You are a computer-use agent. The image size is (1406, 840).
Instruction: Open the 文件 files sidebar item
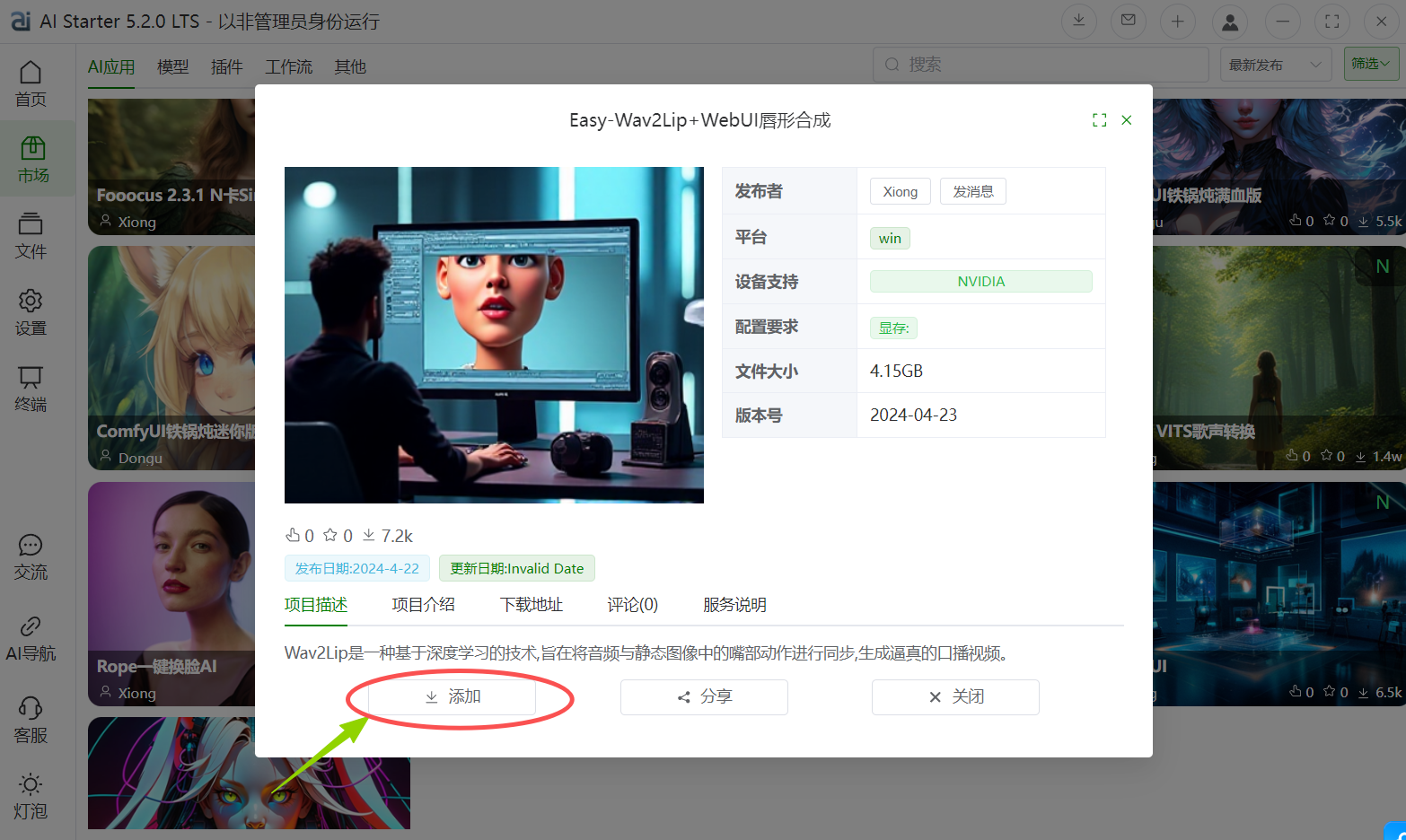click(31, 236)
